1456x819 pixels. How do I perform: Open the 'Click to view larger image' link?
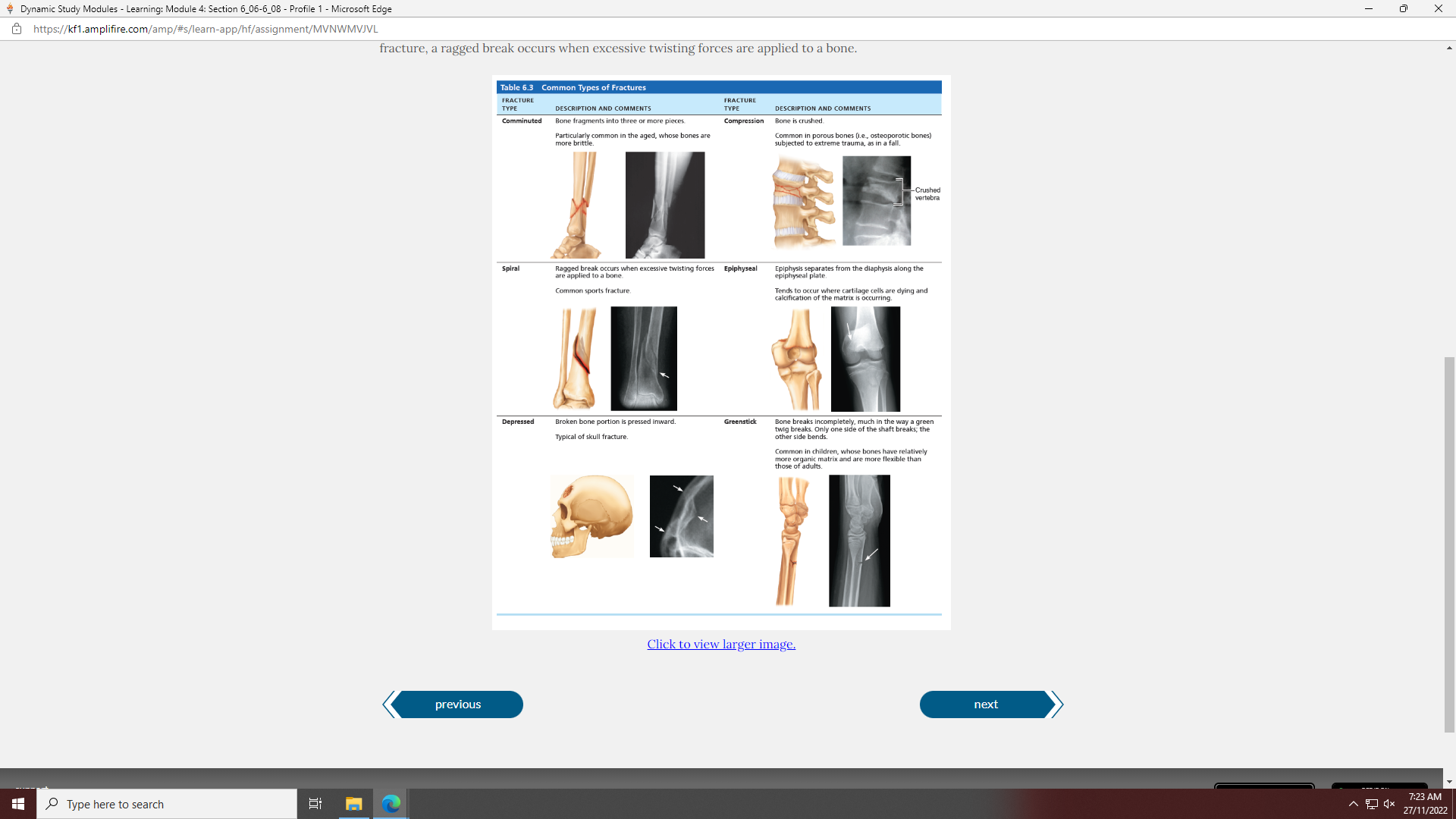point(720,644)
